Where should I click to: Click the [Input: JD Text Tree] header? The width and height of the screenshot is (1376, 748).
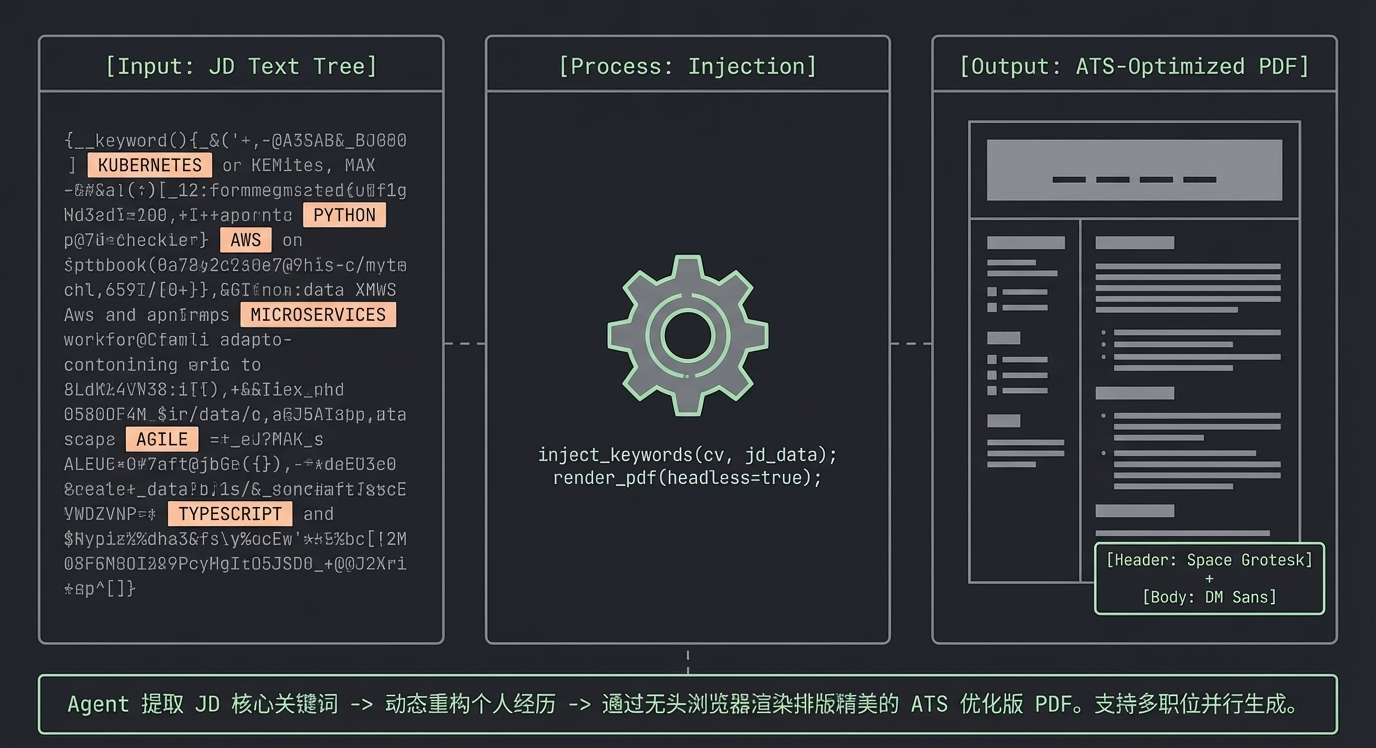pyautogui.click(x=241, y=66)
